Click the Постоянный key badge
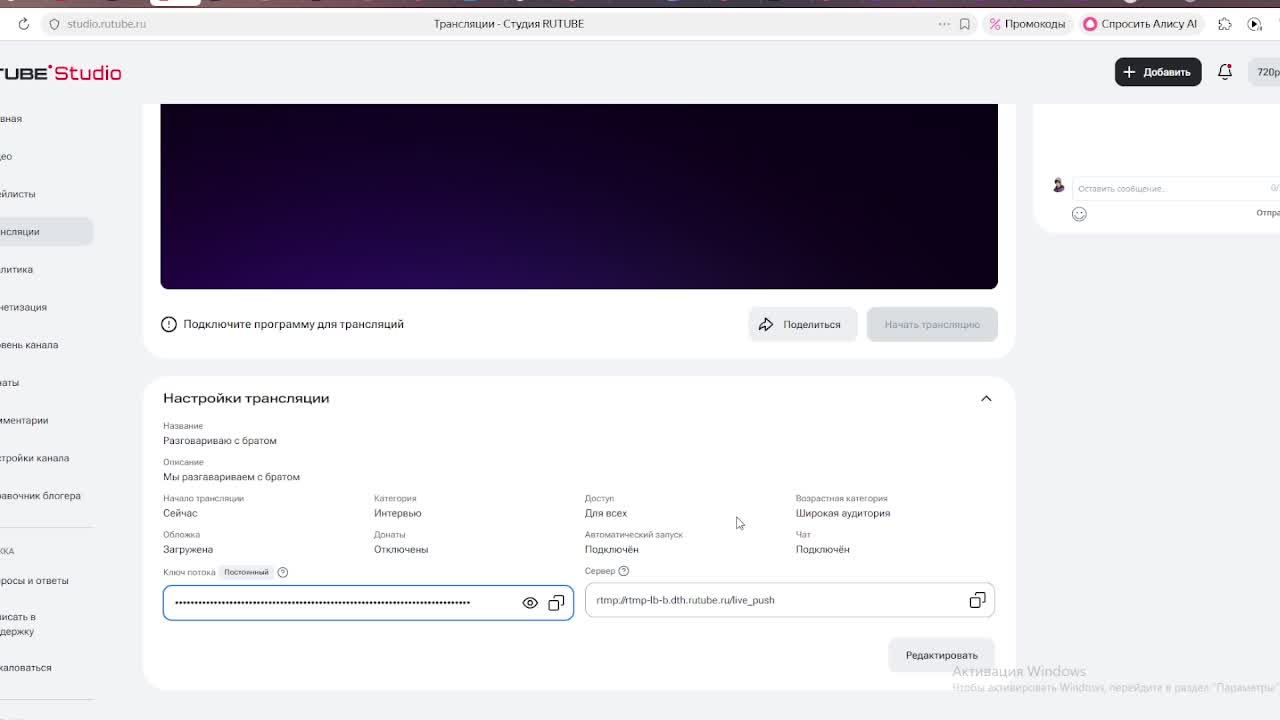Screen dimensions: 1280x720 [x=246, y=572]
